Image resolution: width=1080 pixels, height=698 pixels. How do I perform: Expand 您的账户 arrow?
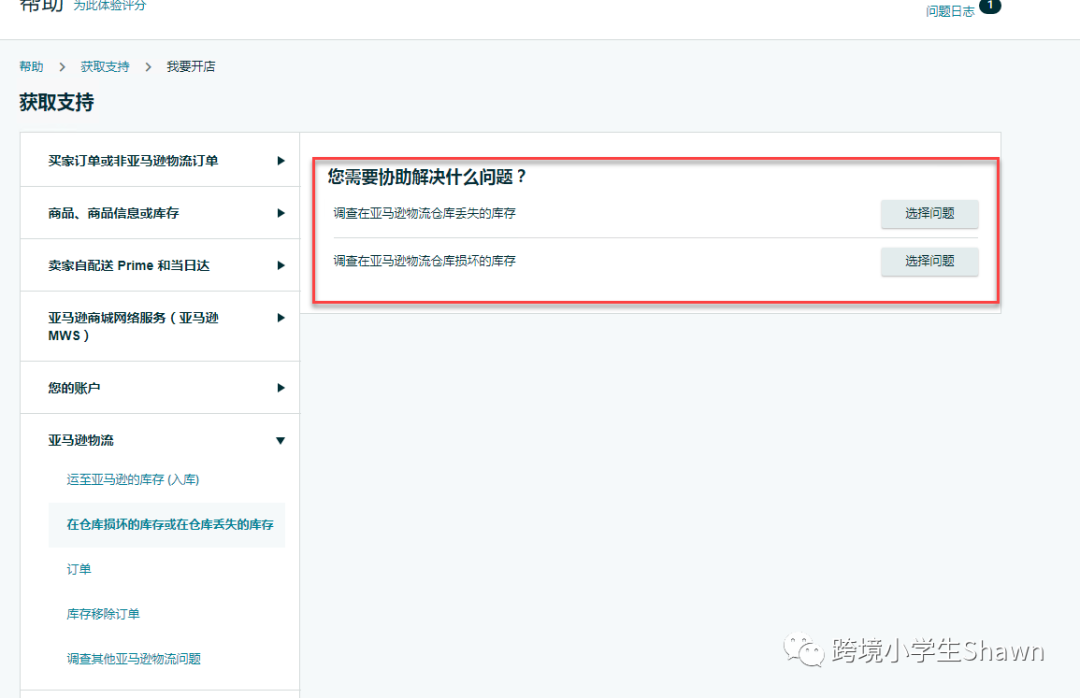[x=280, y=388]
